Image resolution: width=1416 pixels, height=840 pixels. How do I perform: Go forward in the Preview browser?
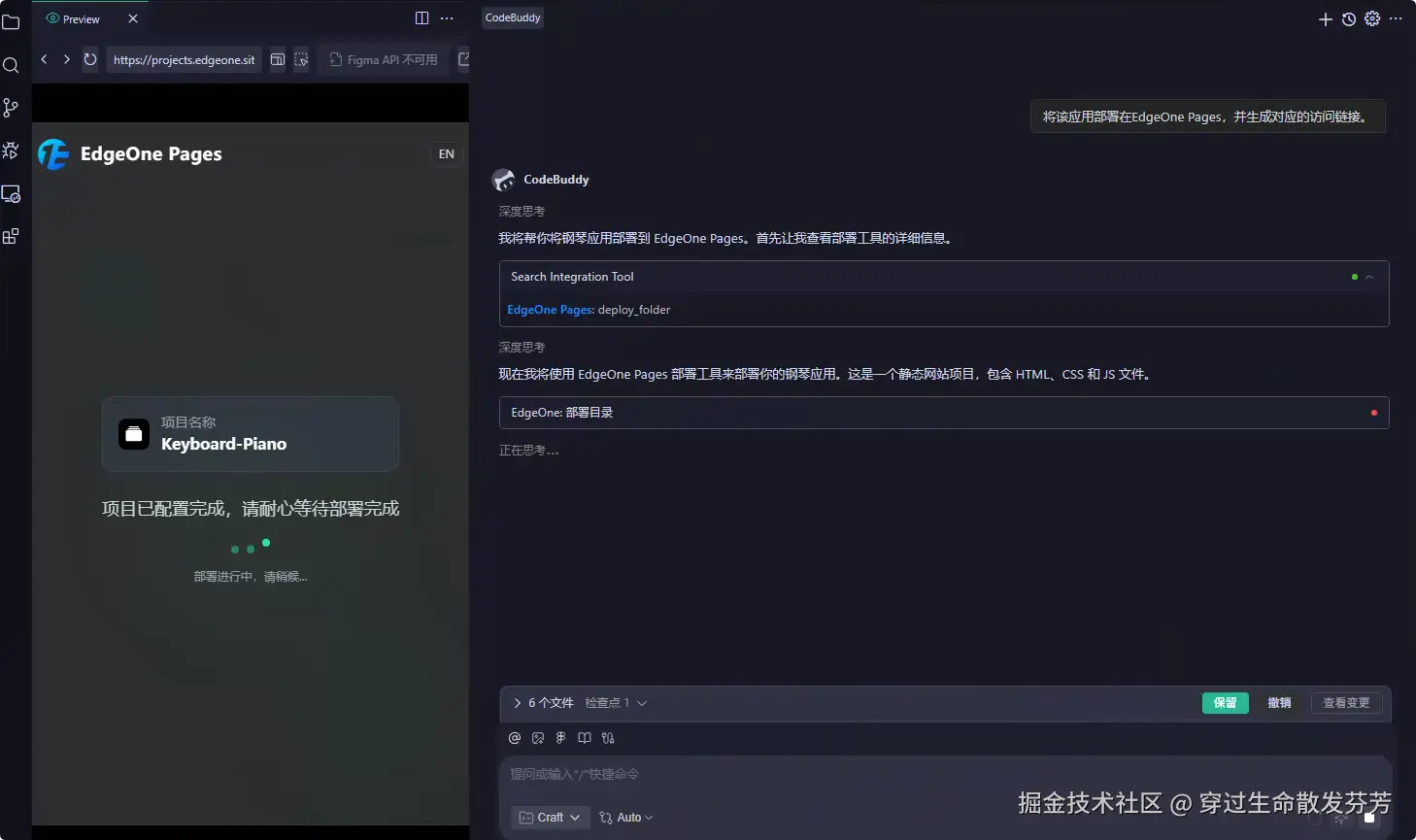point(66,59)
